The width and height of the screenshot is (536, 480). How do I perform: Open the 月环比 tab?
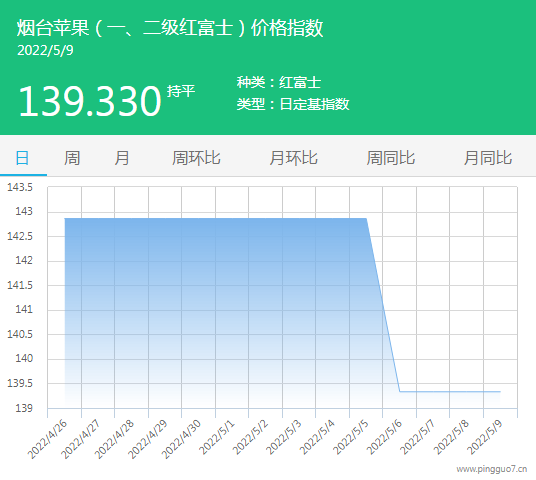293,158
